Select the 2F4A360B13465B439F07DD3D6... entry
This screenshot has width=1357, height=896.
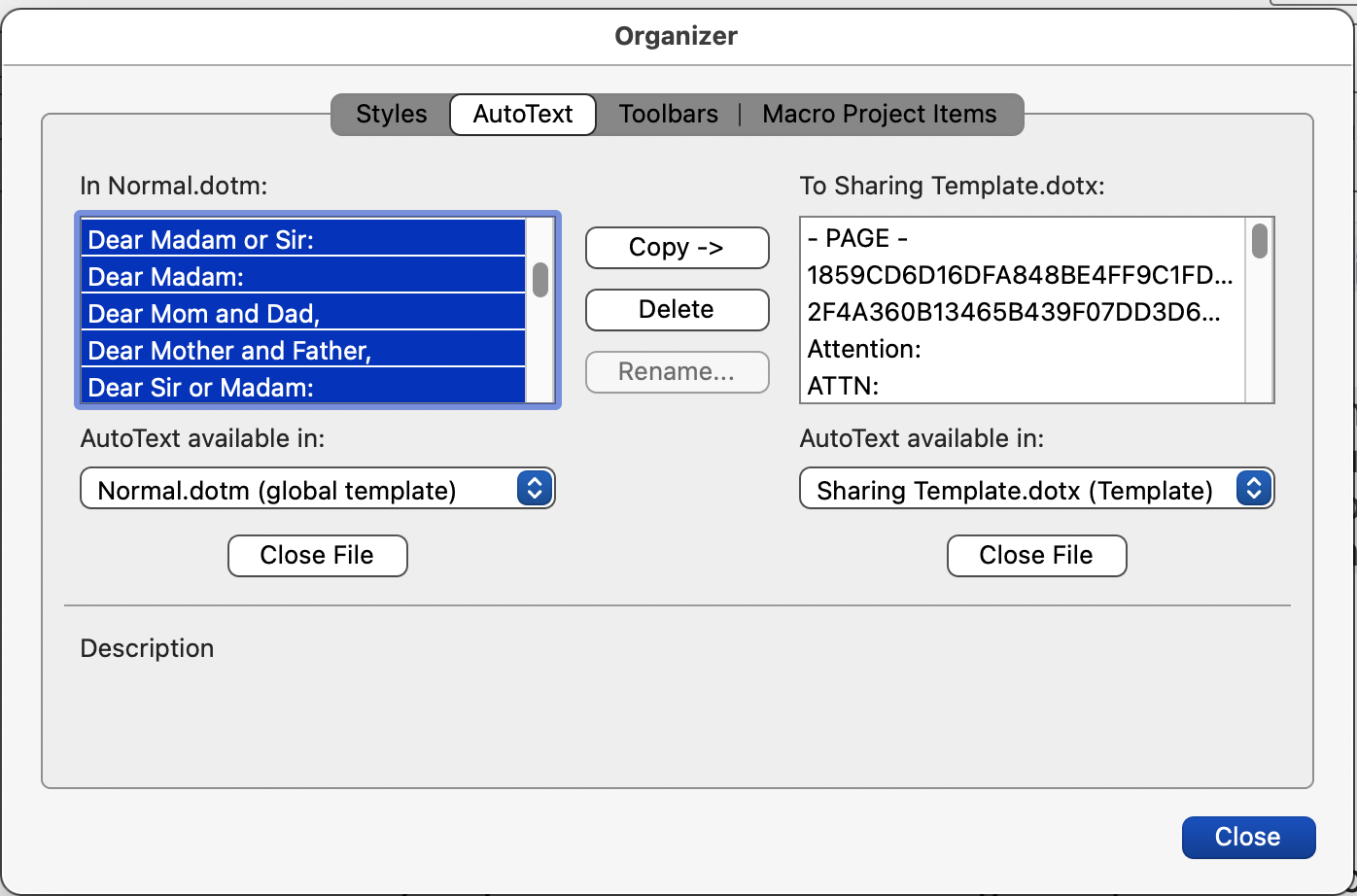click(1023, 312)
